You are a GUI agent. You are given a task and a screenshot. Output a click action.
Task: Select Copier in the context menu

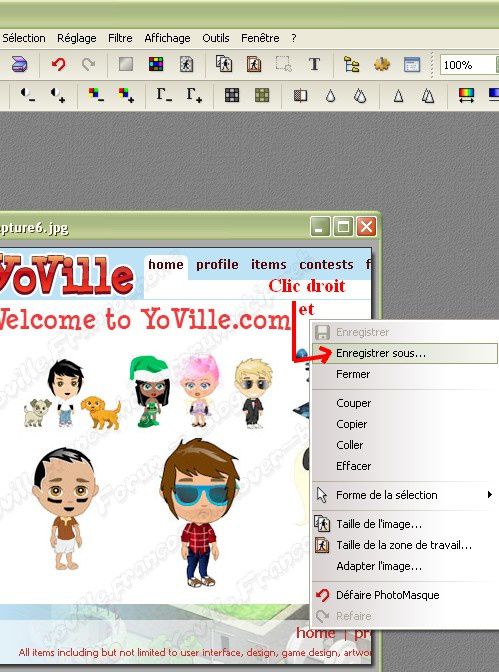click(x=352, y=424)
